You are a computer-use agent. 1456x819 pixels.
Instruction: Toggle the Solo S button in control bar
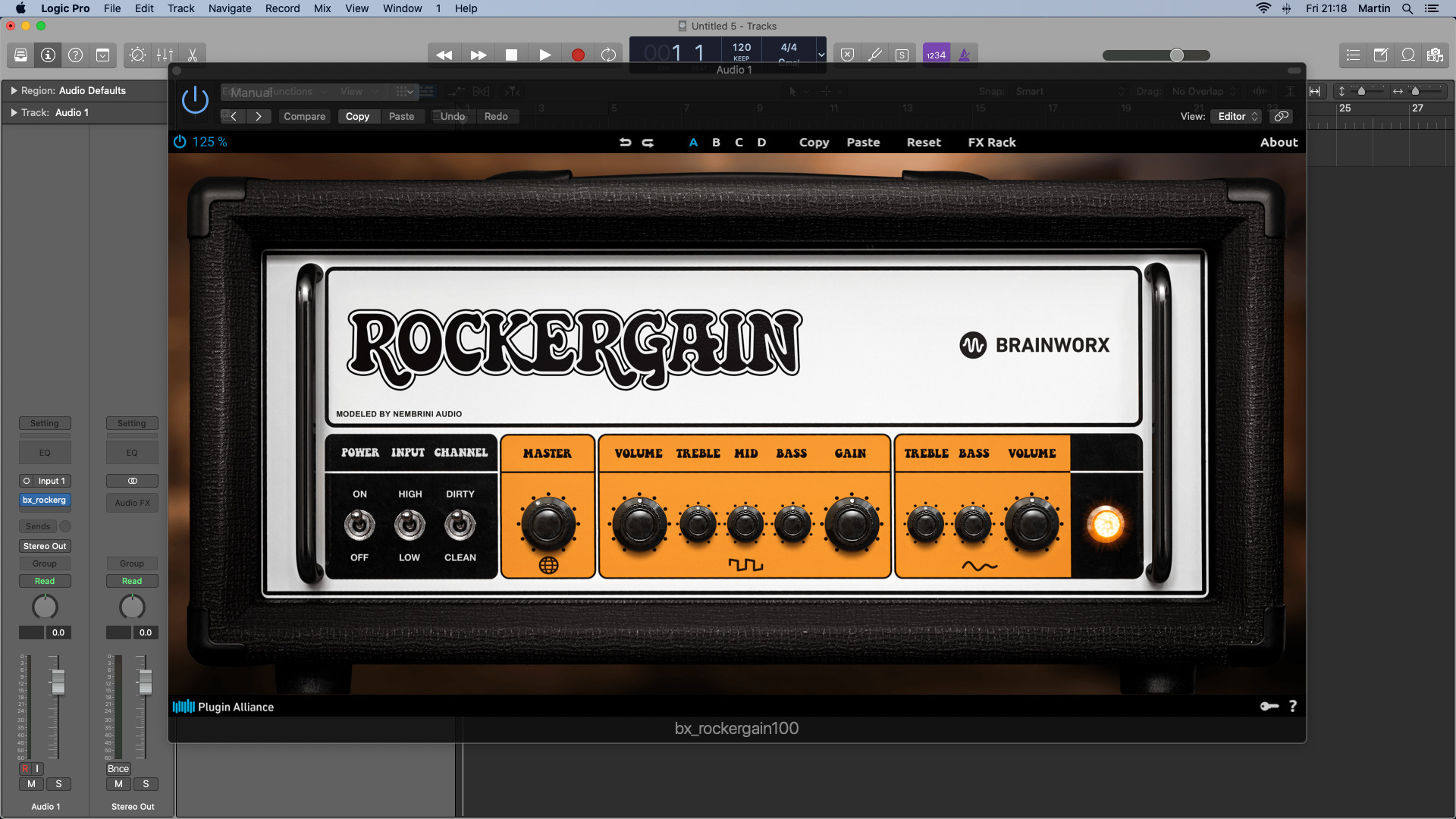pos(902,55)
